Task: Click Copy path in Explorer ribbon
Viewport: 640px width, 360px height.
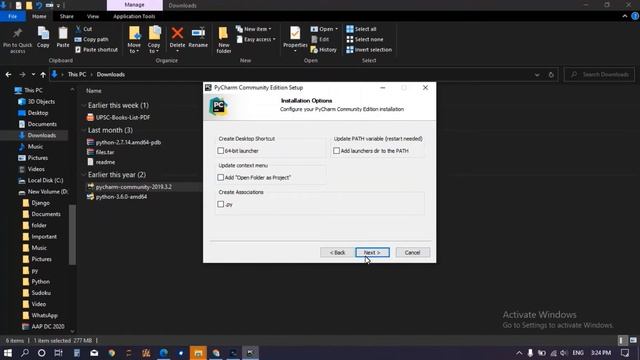Action: tap(92, 39)
